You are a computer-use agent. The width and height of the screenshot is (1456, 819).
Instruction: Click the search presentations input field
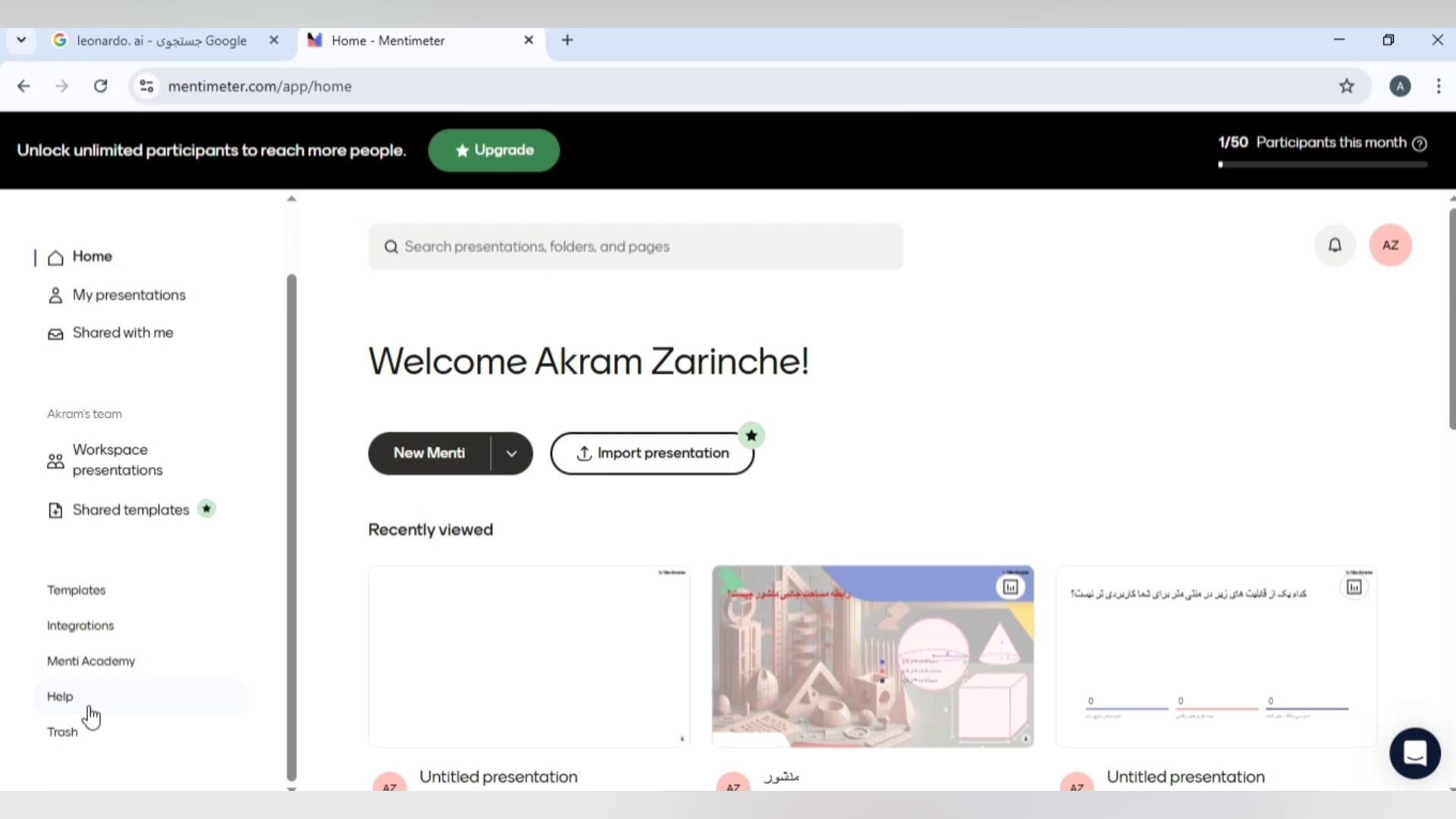[x=635, y=246]
